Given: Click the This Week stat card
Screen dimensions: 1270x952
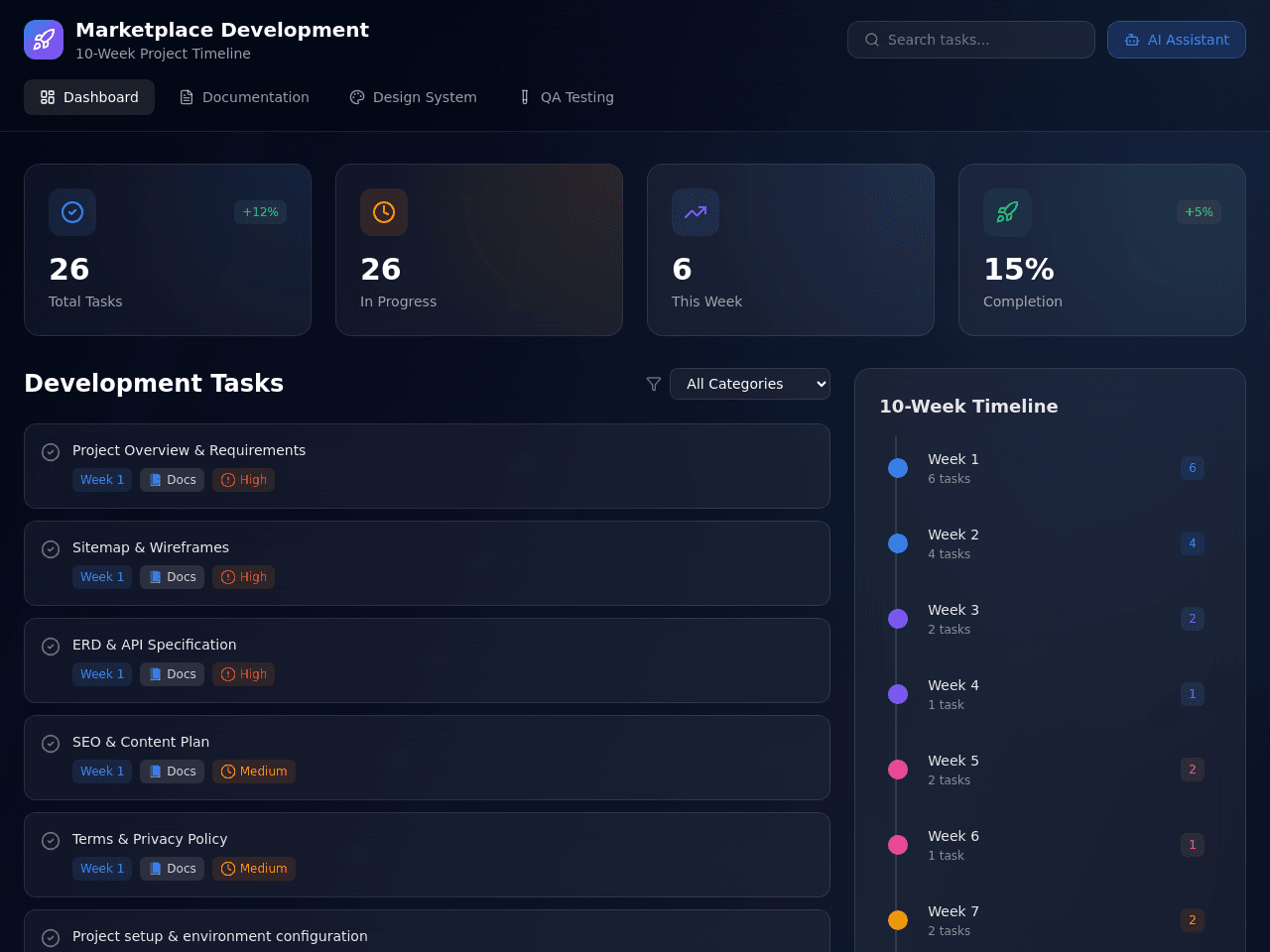Looking at the screenshot, I should click(791, 250).
